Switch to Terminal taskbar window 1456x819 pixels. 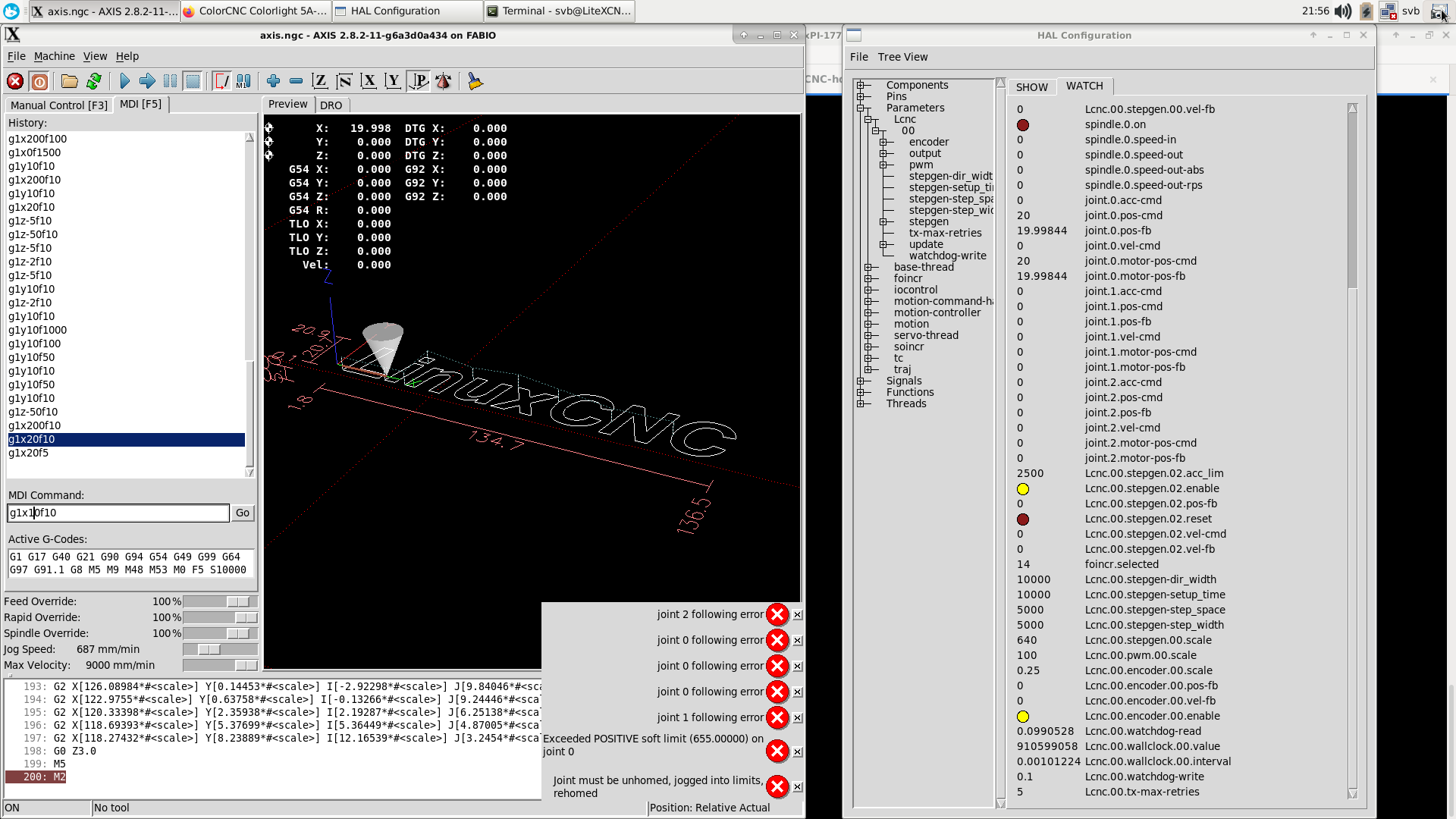pos(560,11)
